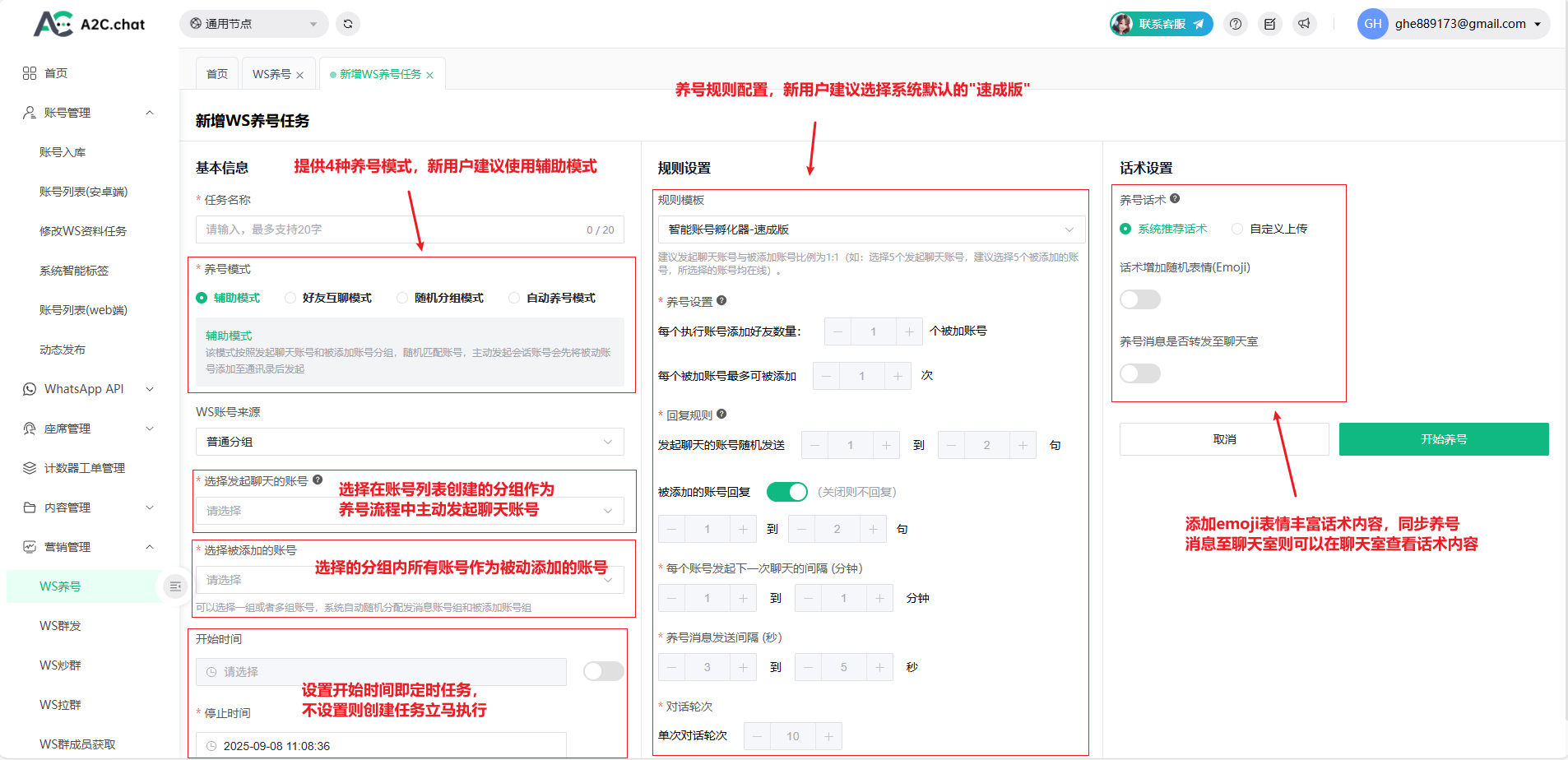Image resolution: width=1568 pixels, height=760 pixels.
Task: Choose 自定义上传 radio option
Action: click(x=1237, y=229)
